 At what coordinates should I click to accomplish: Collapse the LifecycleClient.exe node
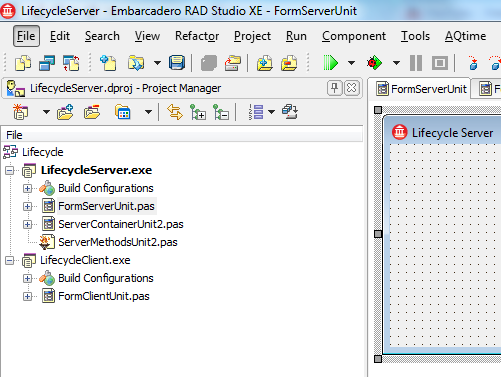point(10,260)
